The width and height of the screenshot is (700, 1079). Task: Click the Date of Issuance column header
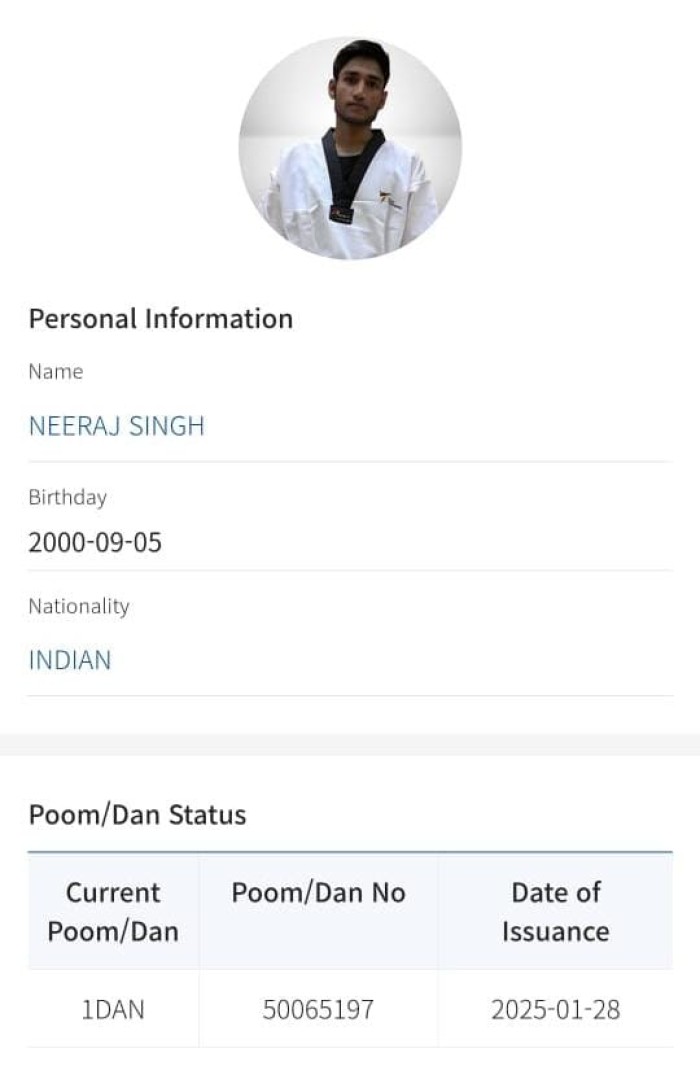[x=555, y=911]
